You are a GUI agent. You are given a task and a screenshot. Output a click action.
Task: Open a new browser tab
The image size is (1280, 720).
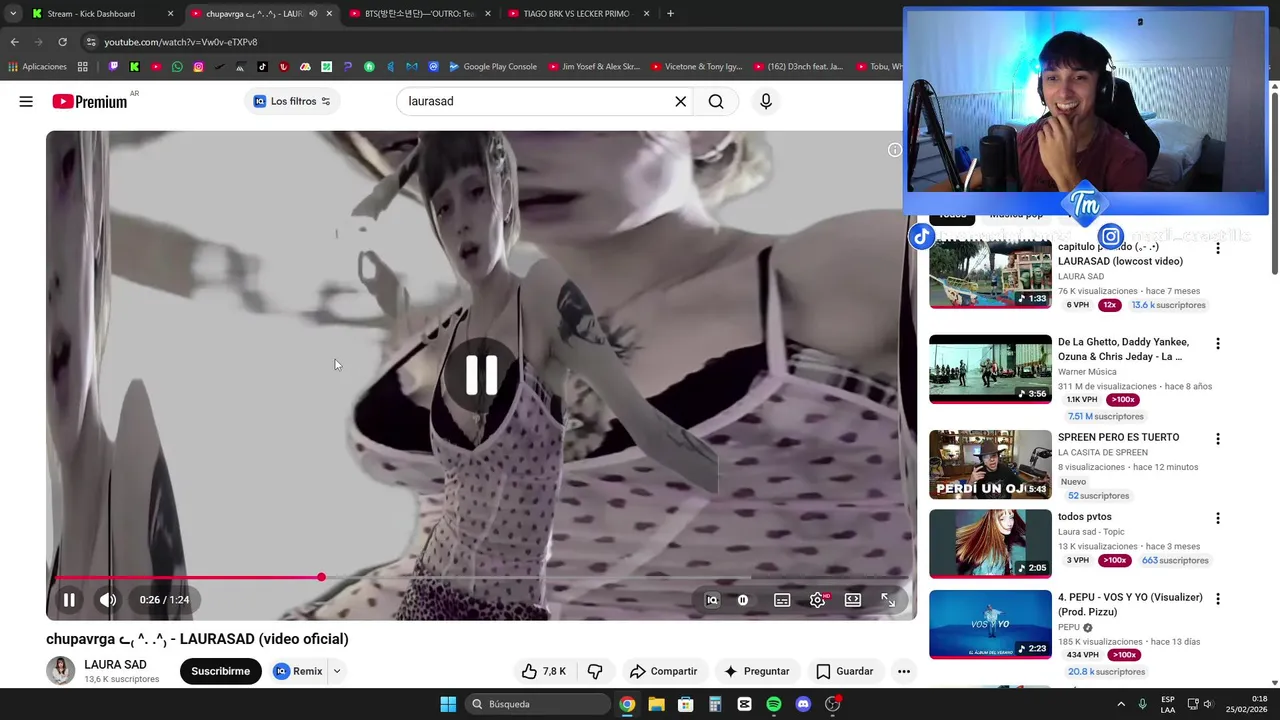tap(670, 14)
